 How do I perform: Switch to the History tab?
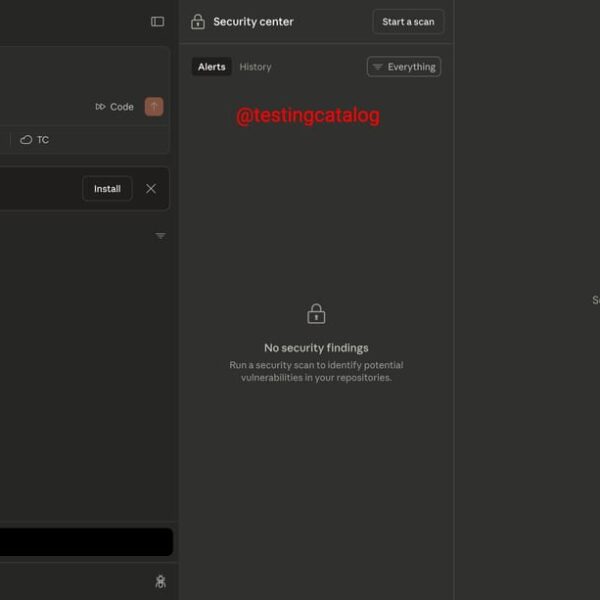(255, 67)
